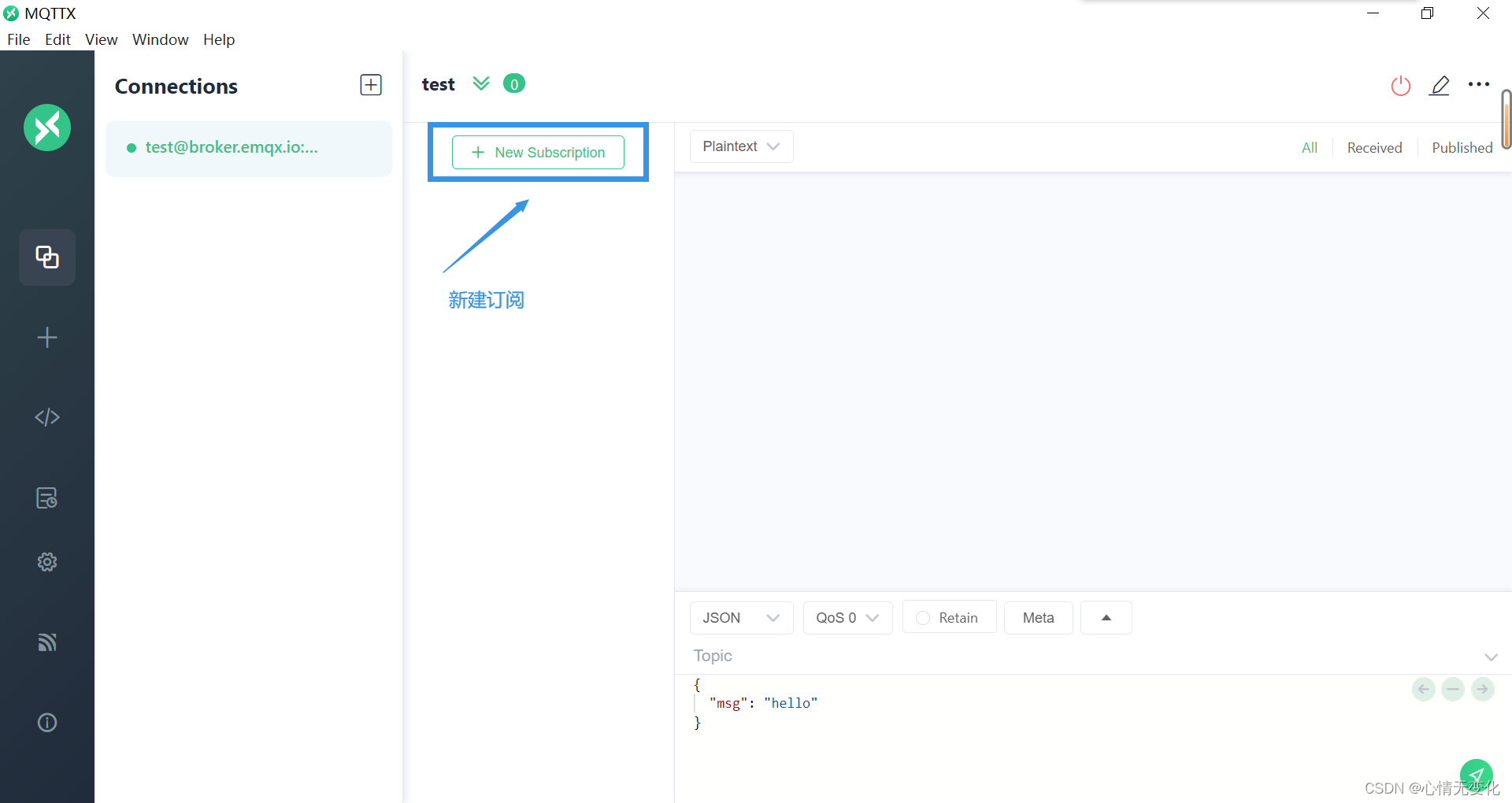Minimize the MQTTX window

(1373, 13)
